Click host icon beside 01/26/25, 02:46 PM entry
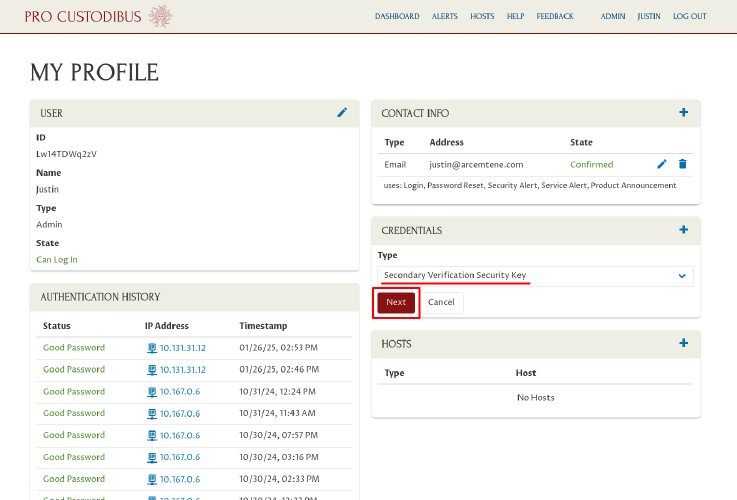 click(x=152, y=370)
